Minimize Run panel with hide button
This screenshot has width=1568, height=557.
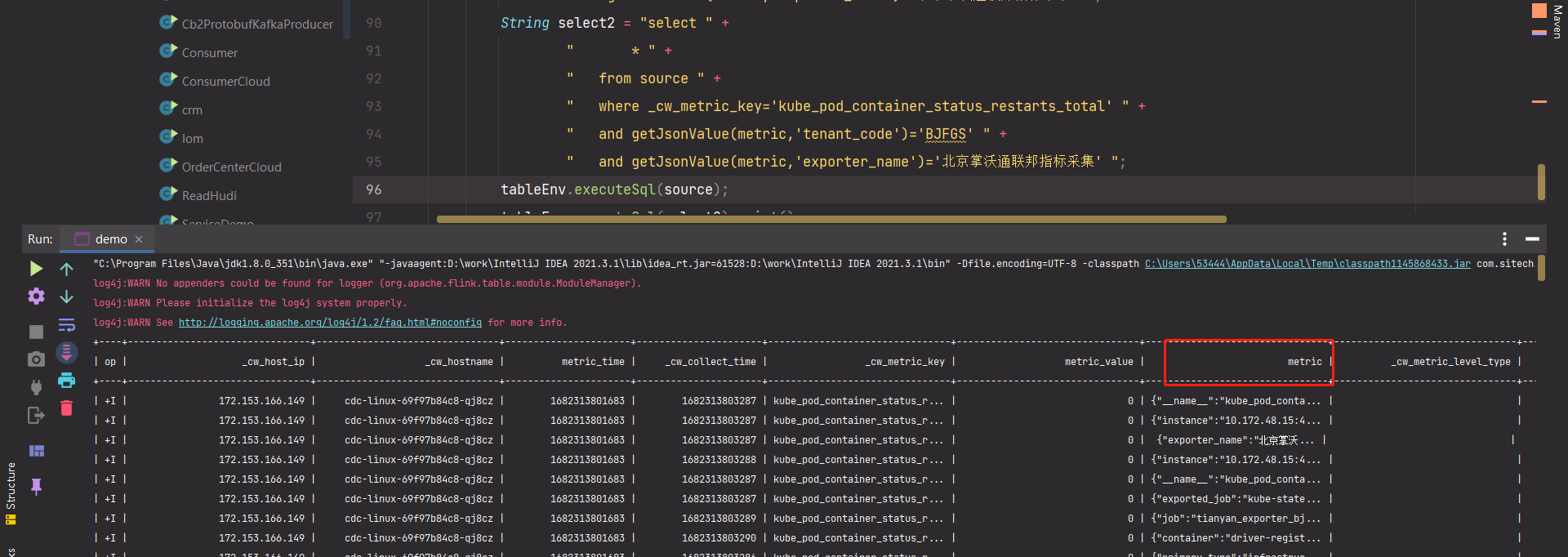1532,238
